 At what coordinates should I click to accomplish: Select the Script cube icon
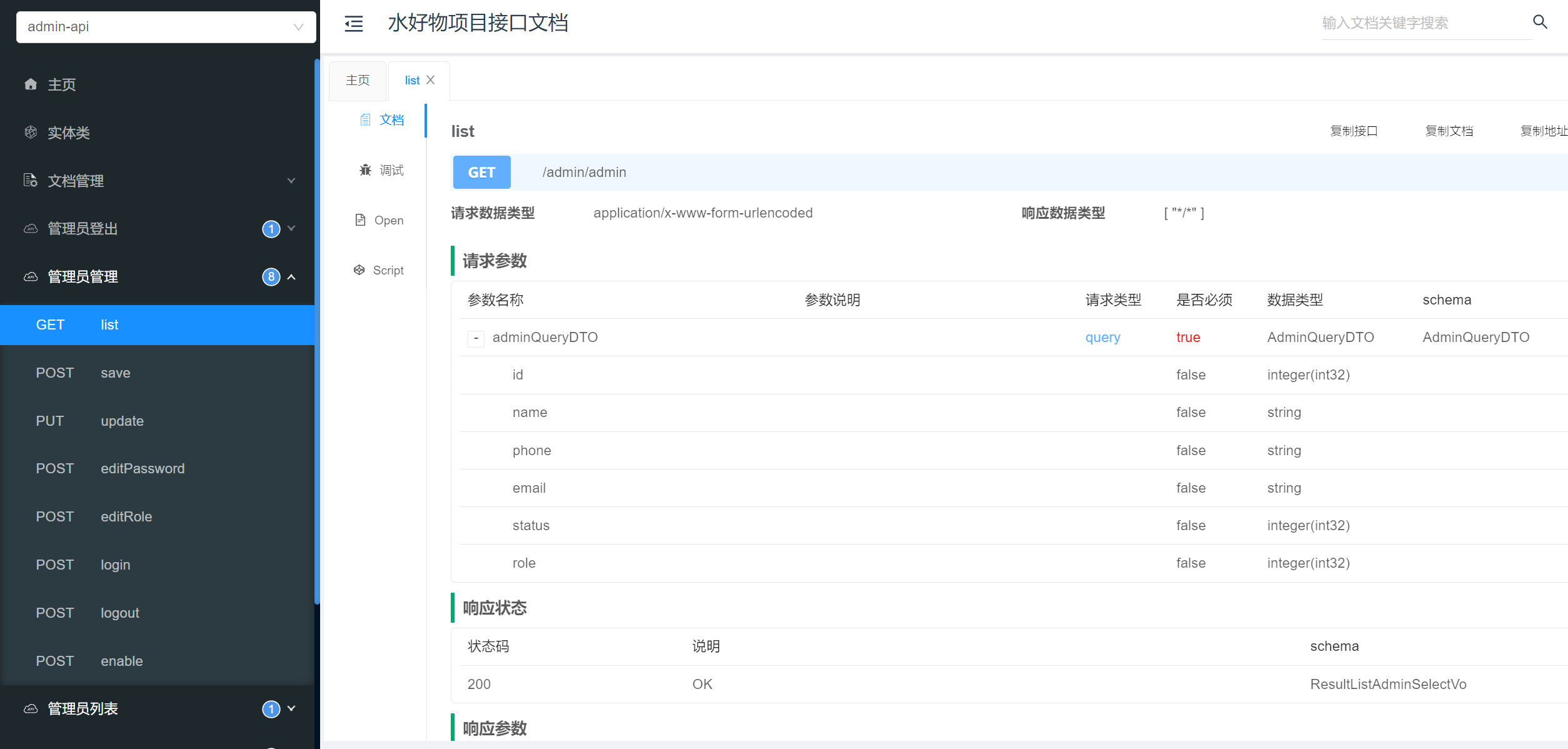point(359,270)
